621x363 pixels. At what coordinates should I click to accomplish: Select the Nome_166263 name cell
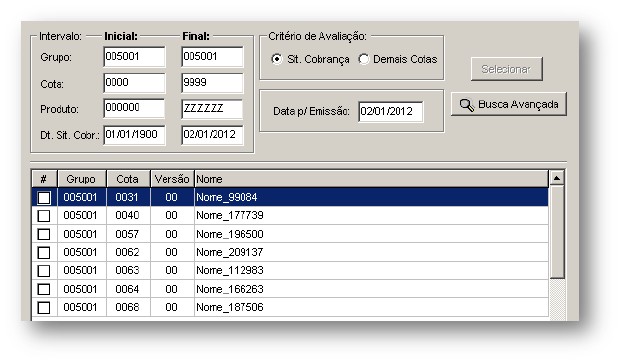tap(371, 289)
